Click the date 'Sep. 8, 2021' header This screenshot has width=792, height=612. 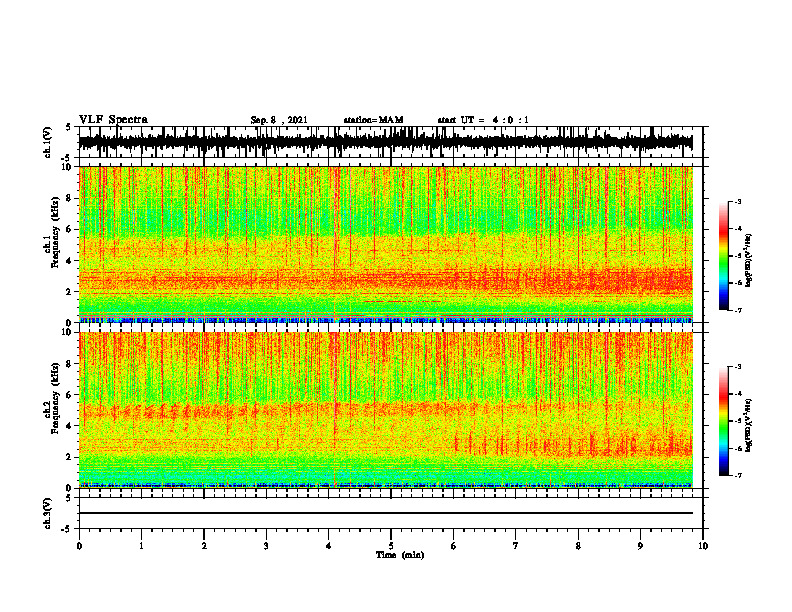tap(279, 120)
